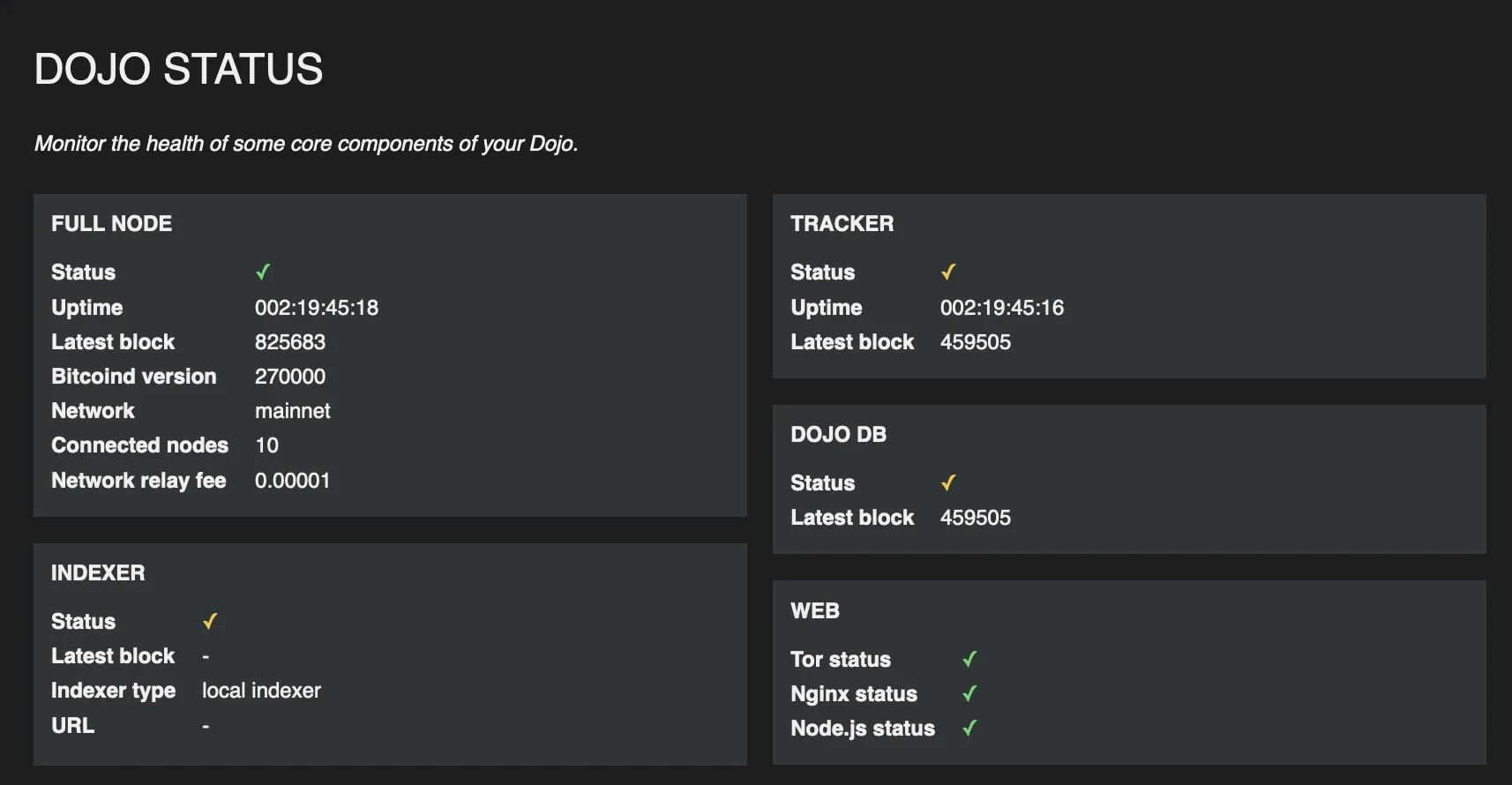Click the Tracker uptime value
This screenshot has height=785, width=1512.
tap(1002, 308)
